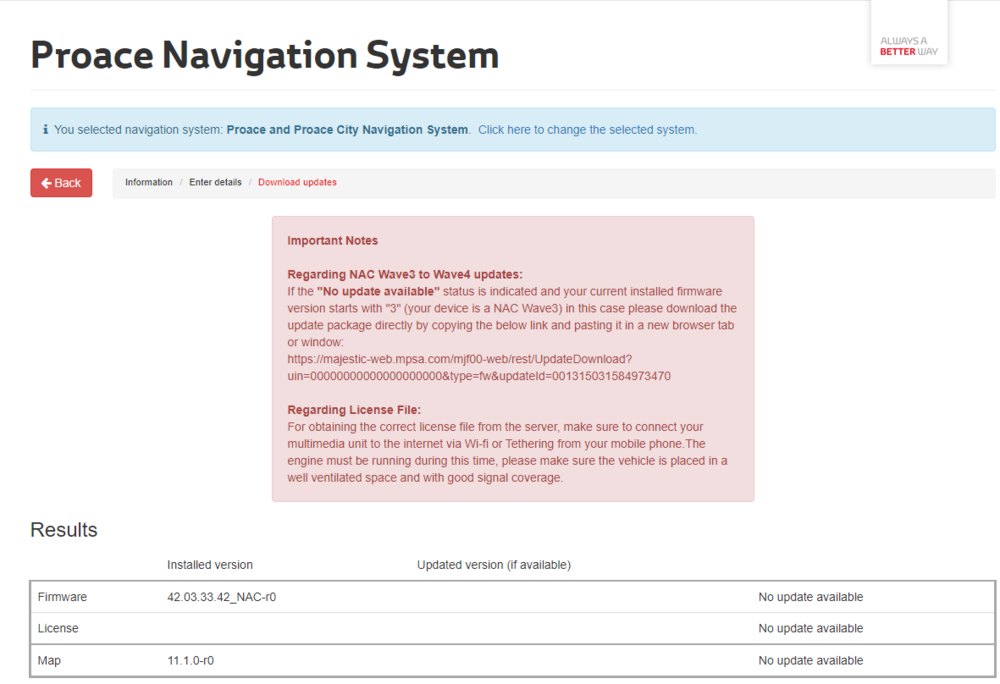Click the Map row label
The width and height of the screenshot is (1000, 684).
tap(49, 660)
